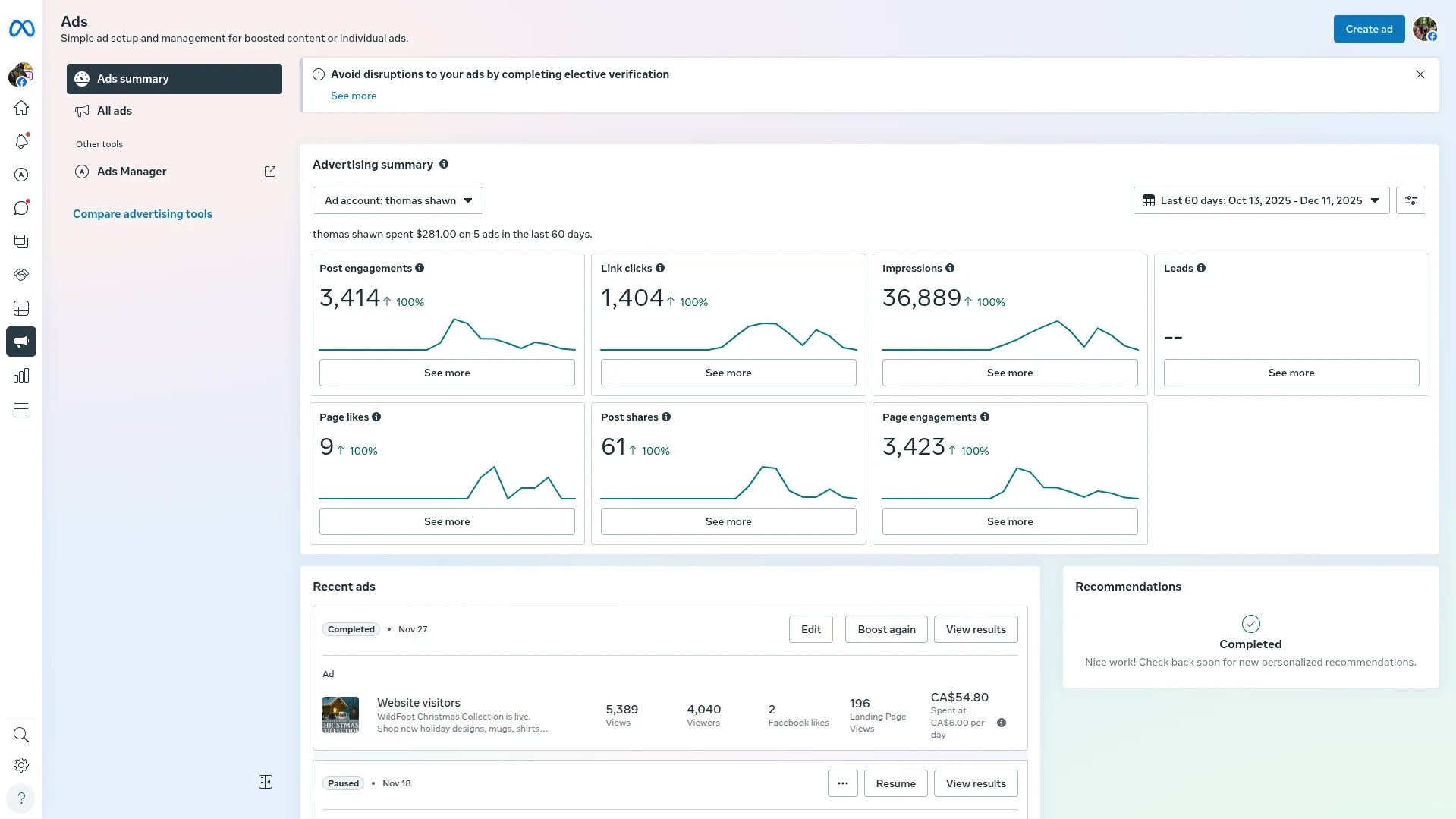The width and height of the screenshot is (1456, 819).
Task: Open the Last 60 days date range dropdown
Action: tap(1261, 200)
